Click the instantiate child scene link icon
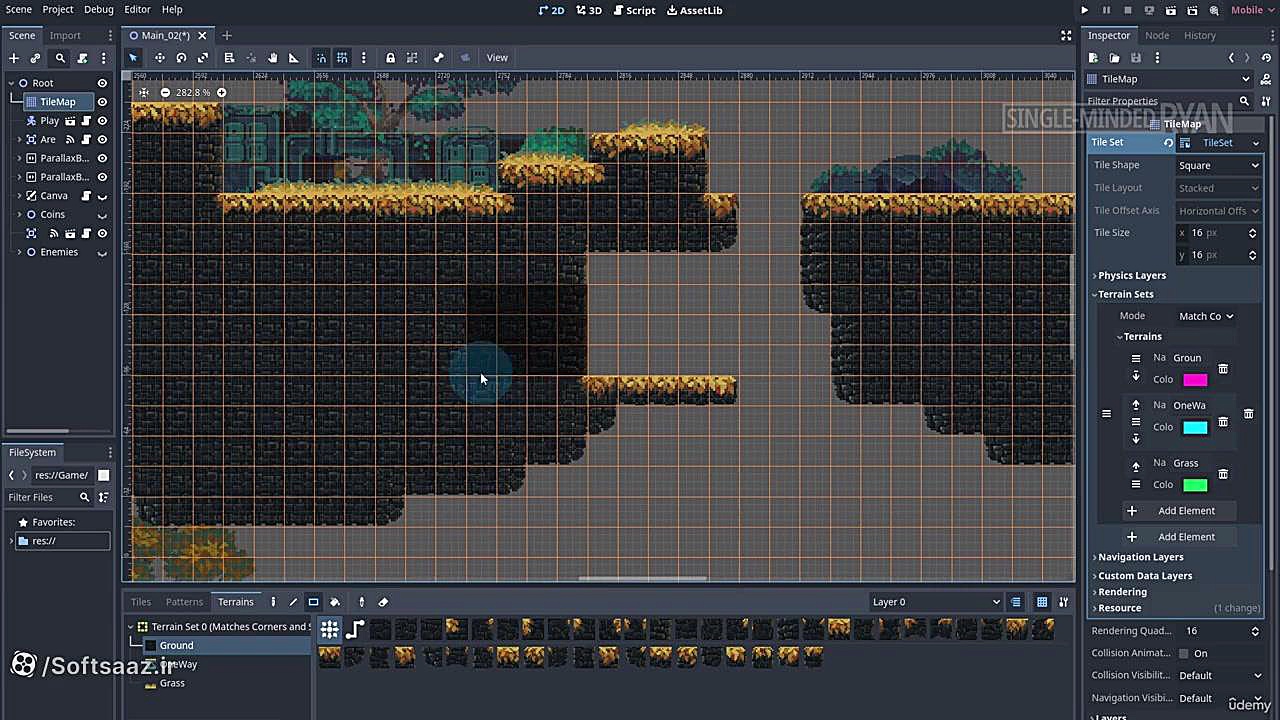The height and width of the screenshot is (720, 1280). (36, 58)
